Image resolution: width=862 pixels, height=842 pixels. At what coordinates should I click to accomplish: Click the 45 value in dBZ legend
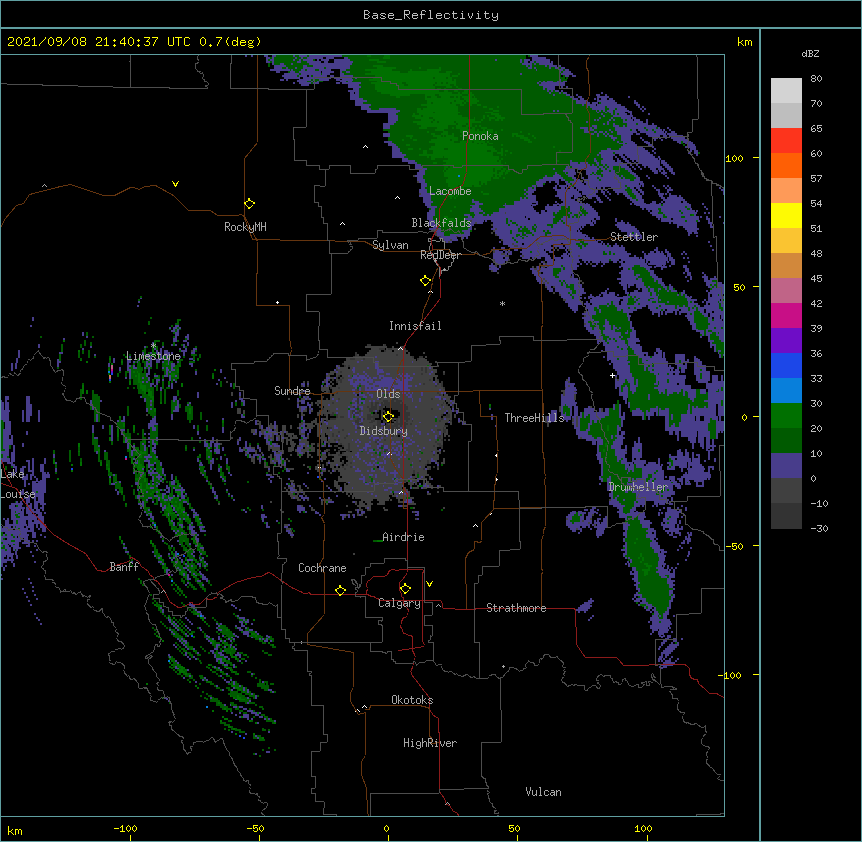[x=816, y=279]
